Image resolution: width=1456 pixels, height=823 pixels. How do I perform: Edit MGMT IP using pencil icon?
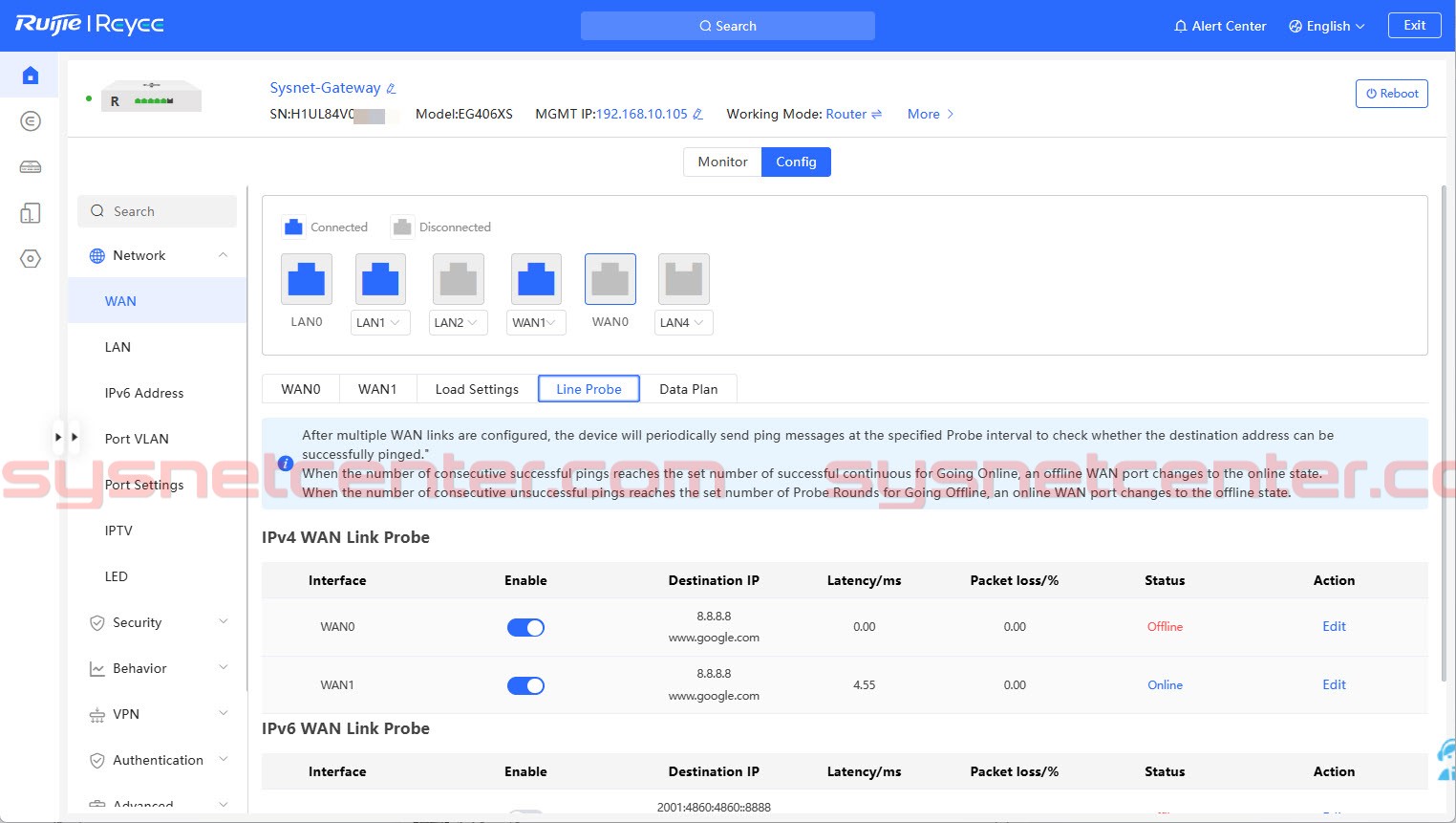pos(697,114)
